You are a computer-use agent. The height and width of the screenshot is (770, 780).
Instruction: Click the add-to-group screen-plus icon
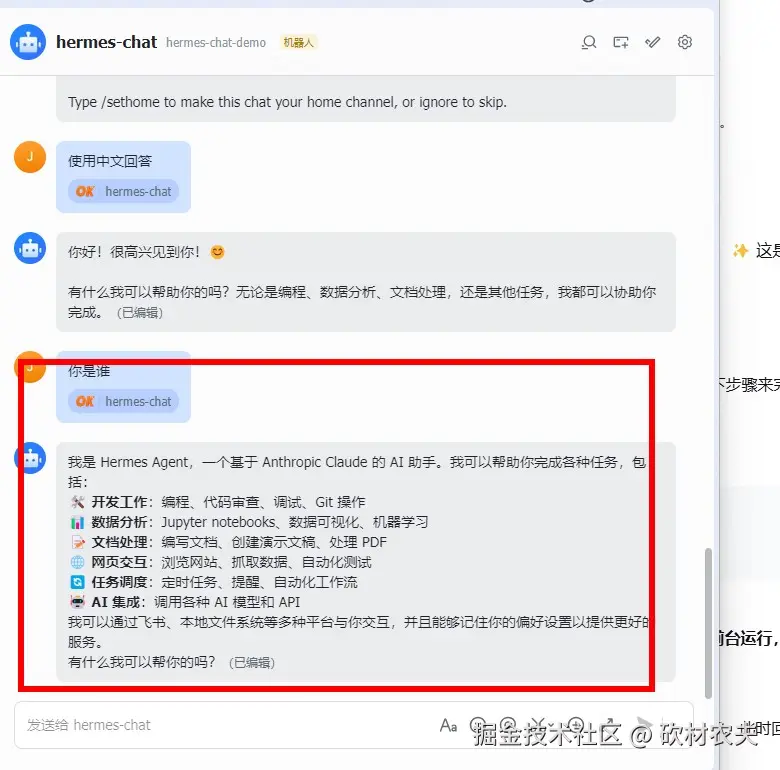621,42
